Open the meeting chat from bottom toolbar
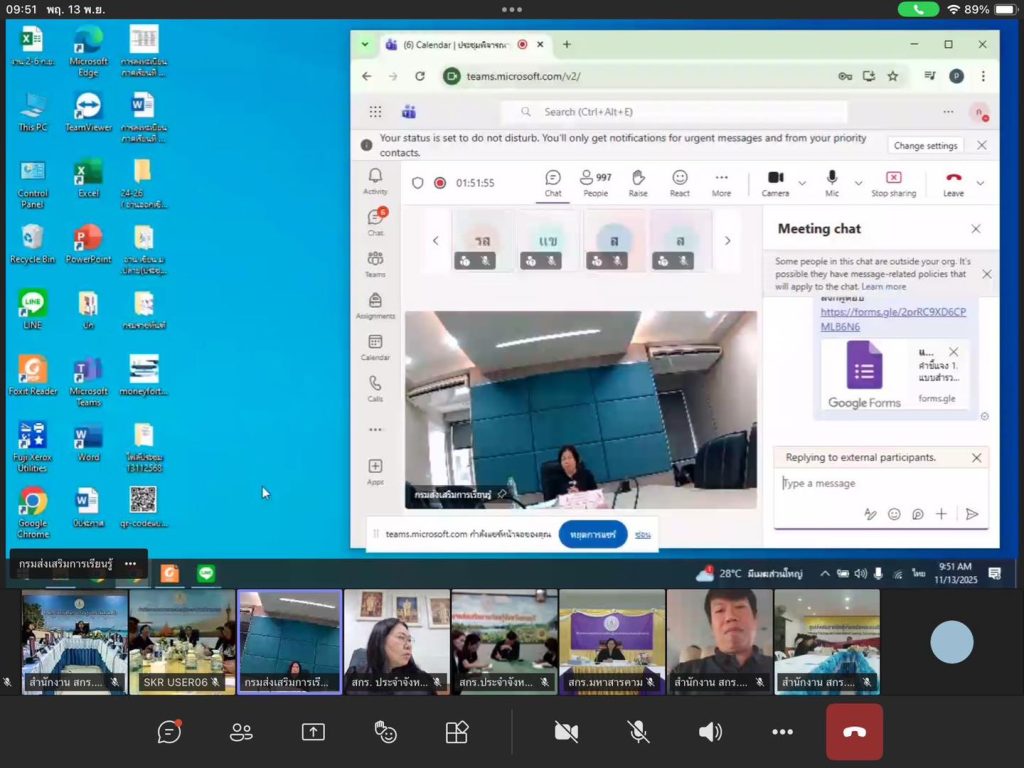The height and width of the screenshot is (768, 1024). click(169, 732)
